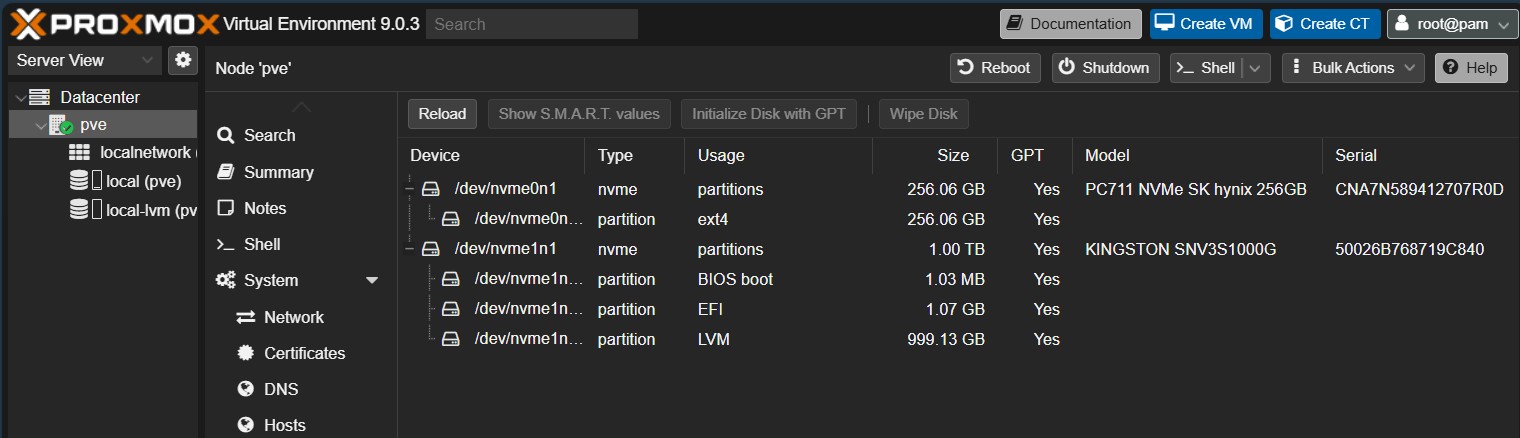The image size is (1520, 438).
Task: Click the Create VM button
Action: [x=1206, y=24]
